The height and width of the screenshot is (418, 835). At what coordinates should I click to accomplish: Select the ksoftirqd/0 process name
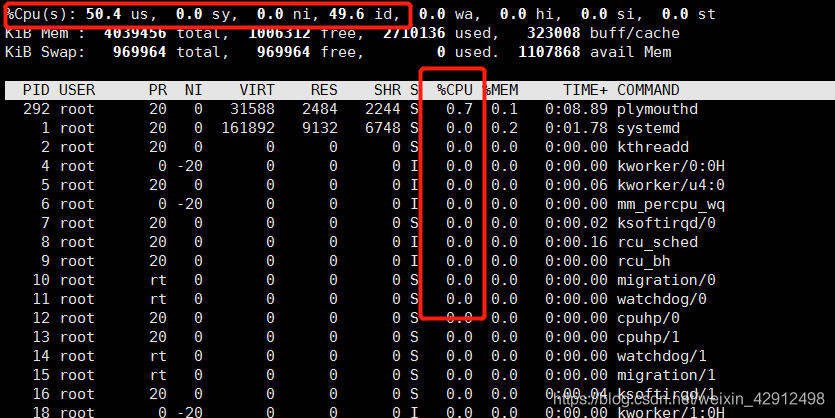coord(666,223)
